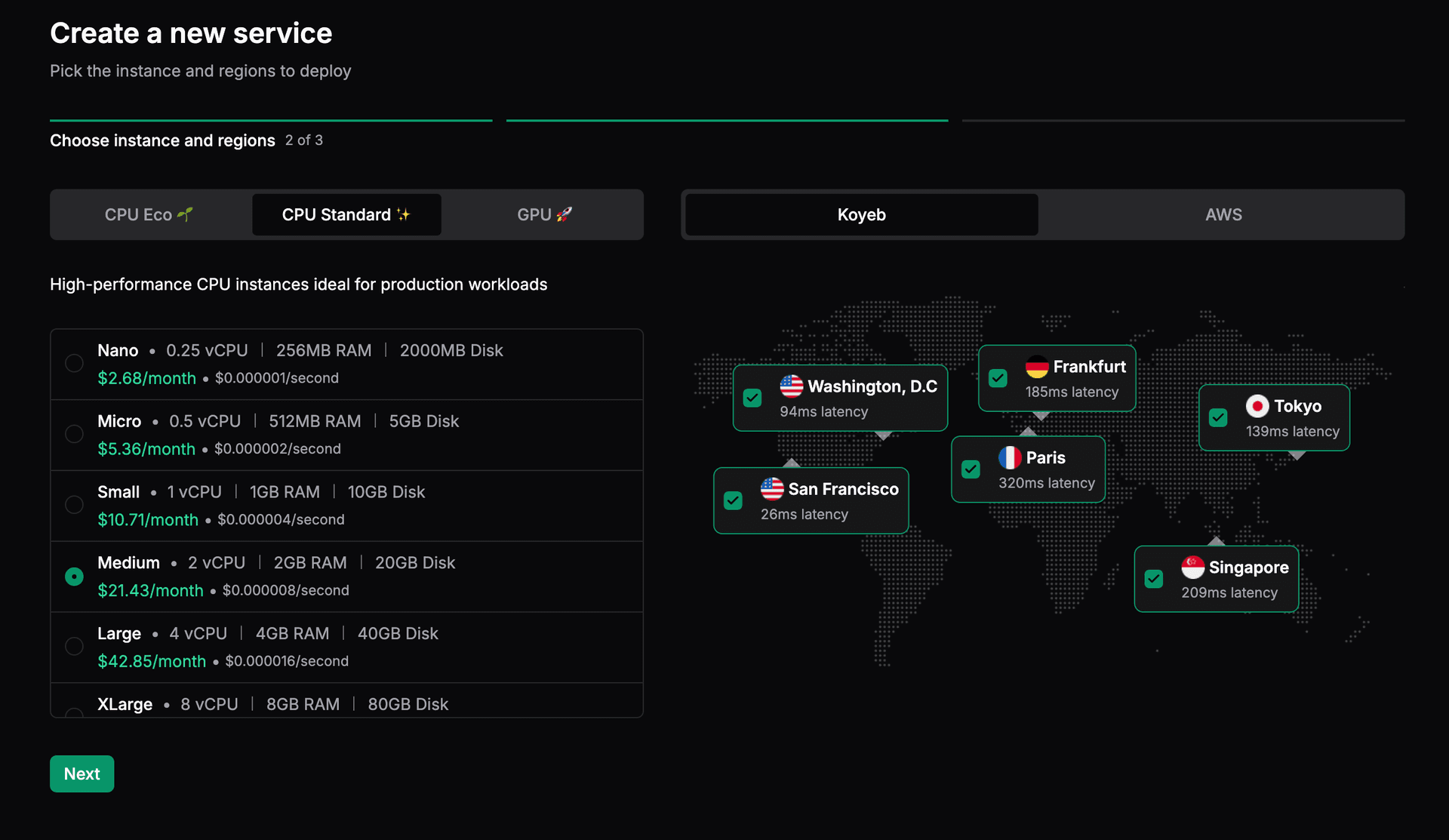Uncheck the Frankfurt region checkbox
Screen dimensions: 1449x840
pyautogui.click(x=998, y=378)
